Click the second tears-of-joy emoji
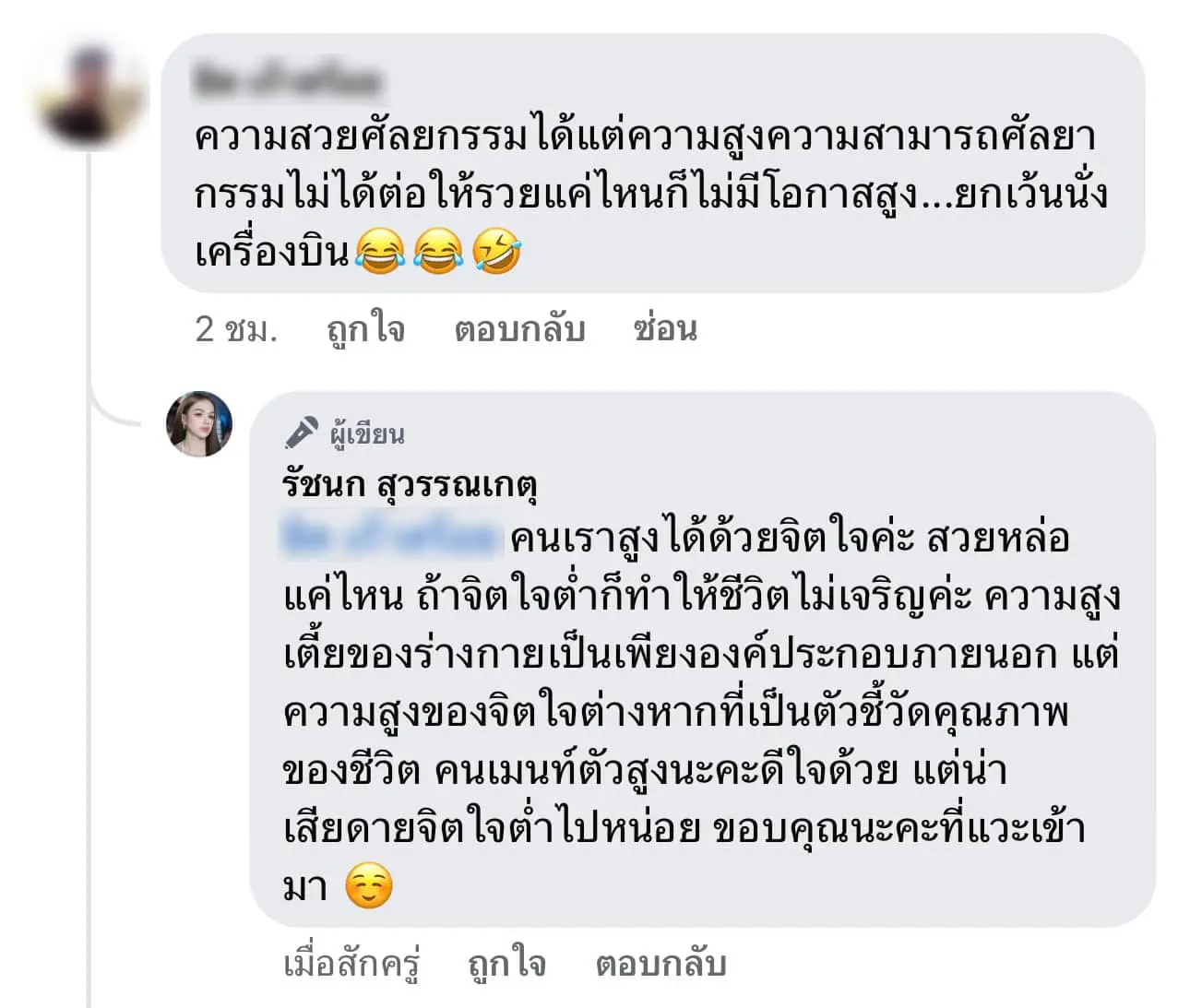Viewport: 1190px width, 1008px height. click(x=438, y=252)
